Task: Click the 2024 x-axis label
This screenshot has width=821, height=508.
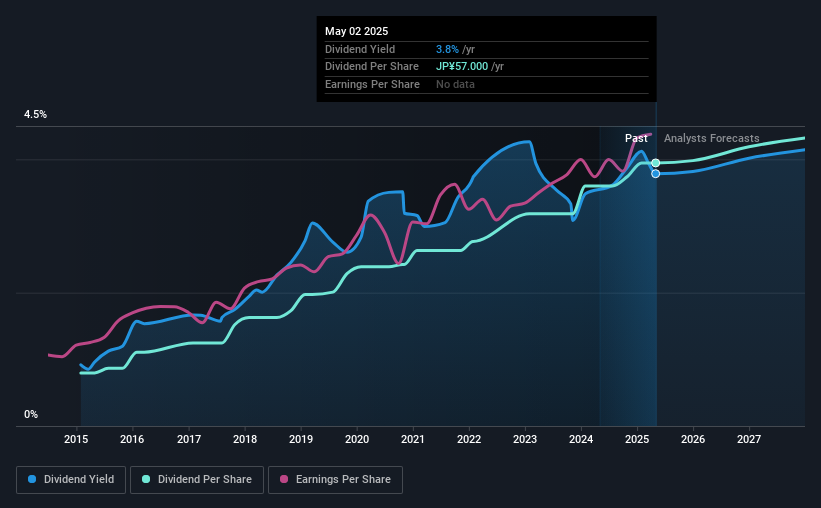Action: pyautogui.click(x=581, y=439)
